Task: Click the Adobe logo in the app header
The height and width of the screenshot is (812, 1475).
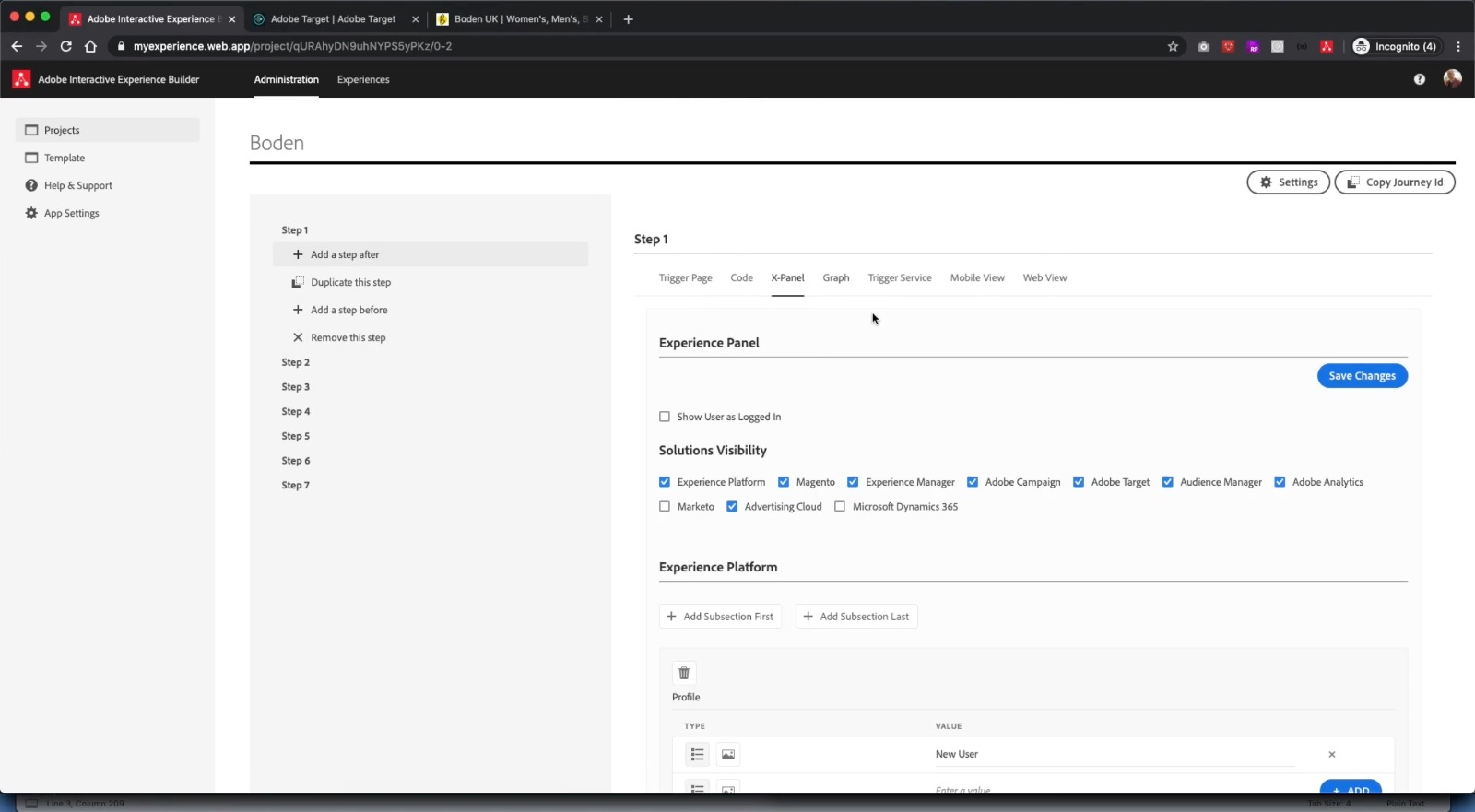Action: (21, 79)
